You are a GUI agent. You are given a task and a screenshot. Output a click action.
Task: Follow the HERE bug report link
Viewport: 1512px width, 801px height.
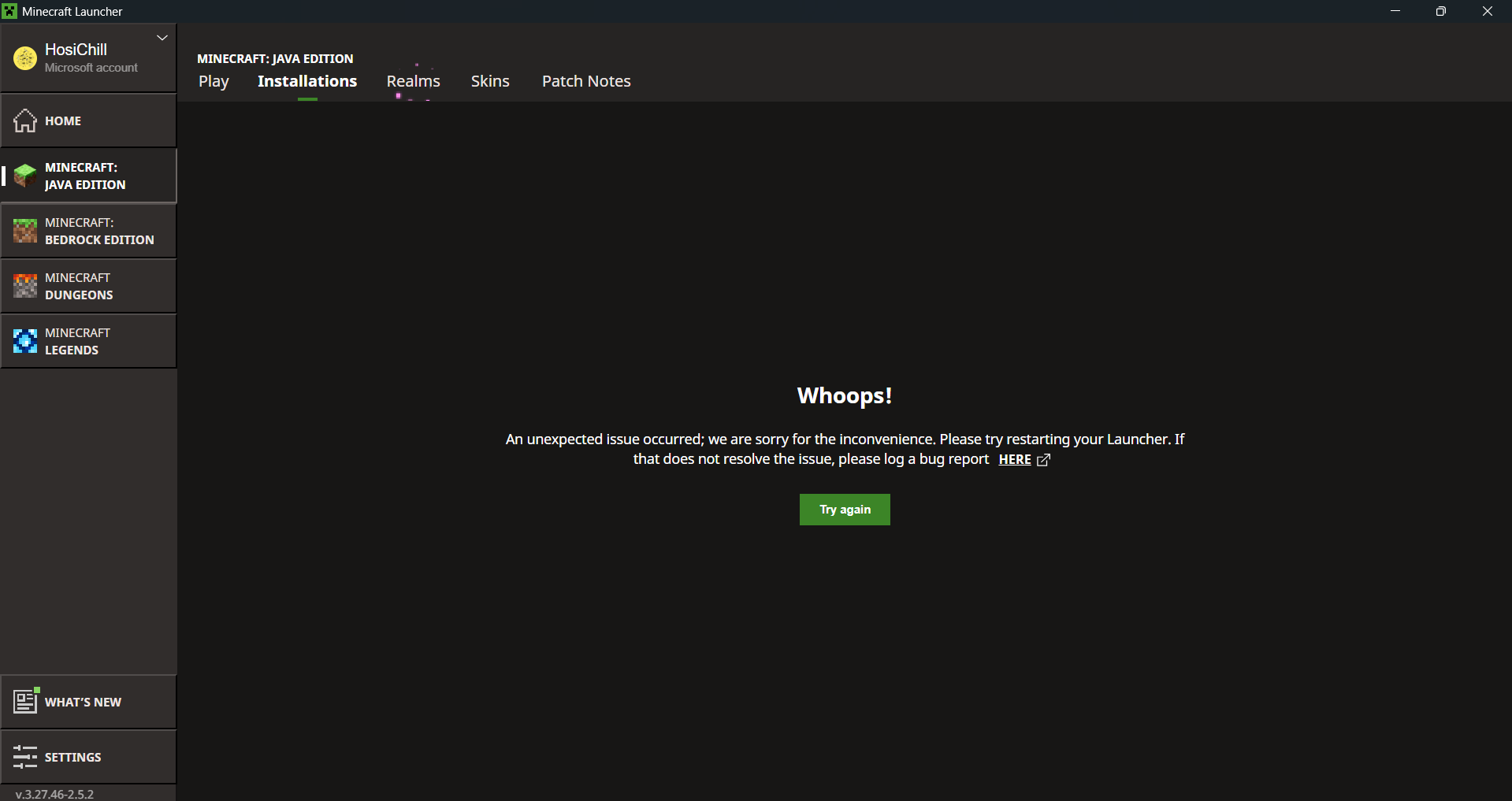pos(1015,460)
